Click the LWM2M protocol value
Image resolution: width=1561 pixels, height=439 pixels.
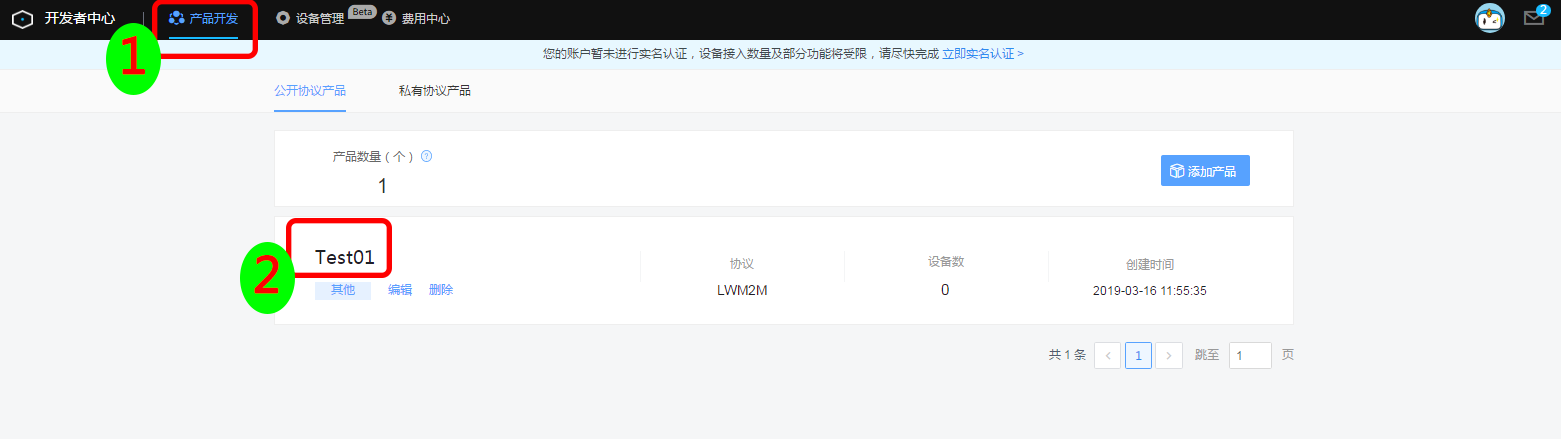click(x=742, y=291)
